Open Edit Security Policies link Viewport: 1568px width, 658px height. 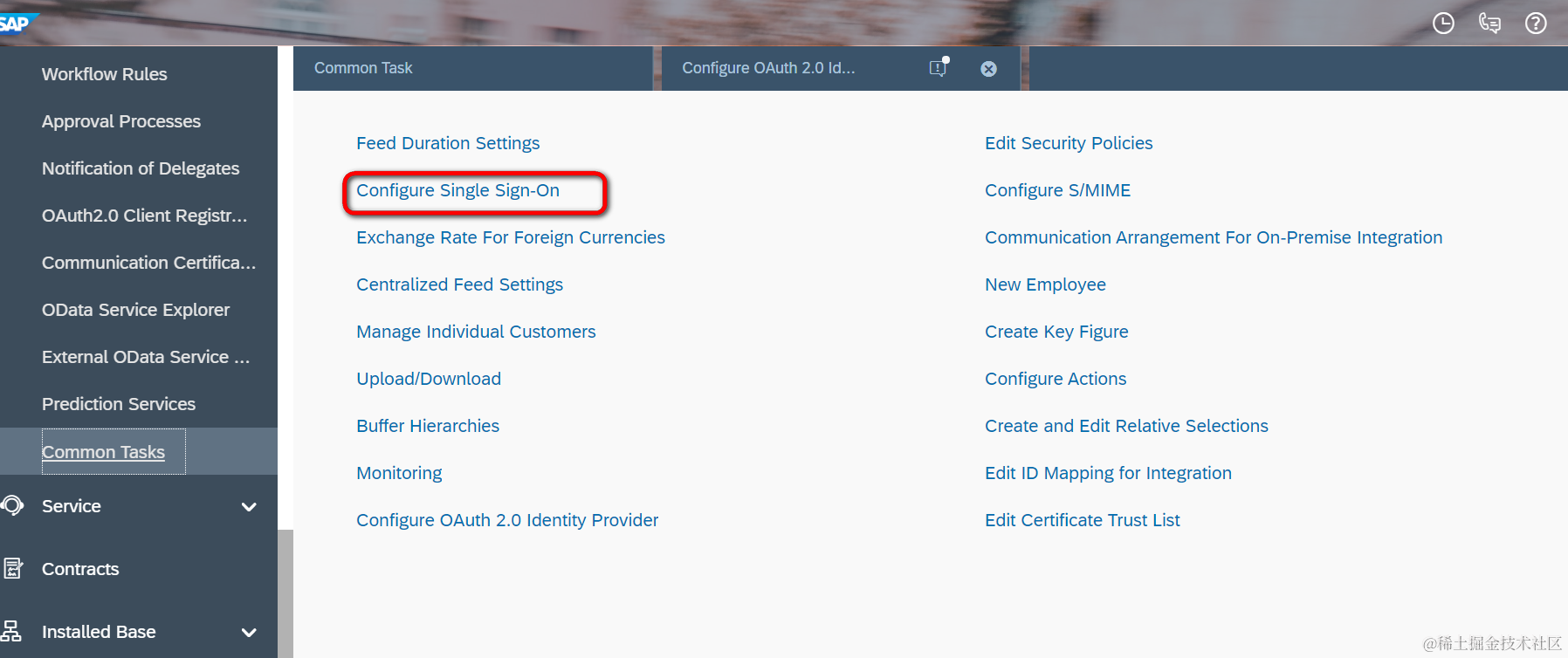click(x=1069, y=143)
